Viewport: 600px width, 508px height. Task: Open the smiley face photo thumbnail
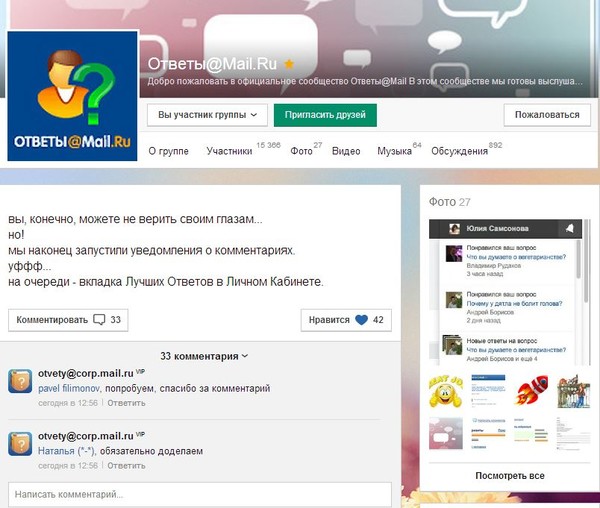(446, 391)
